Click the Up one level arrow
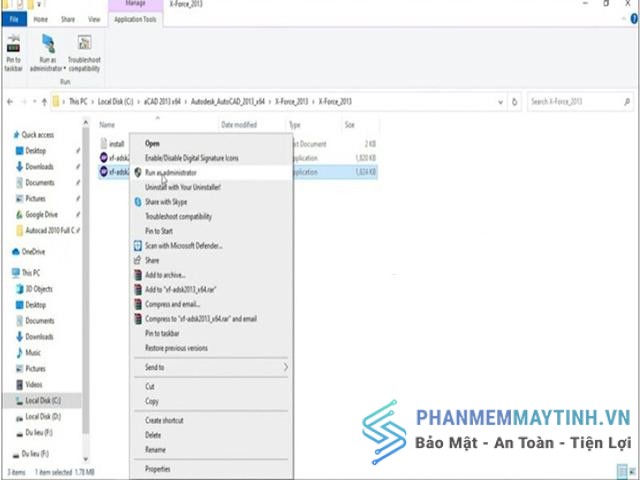This screenshot has height=480, width=640. 44,102
